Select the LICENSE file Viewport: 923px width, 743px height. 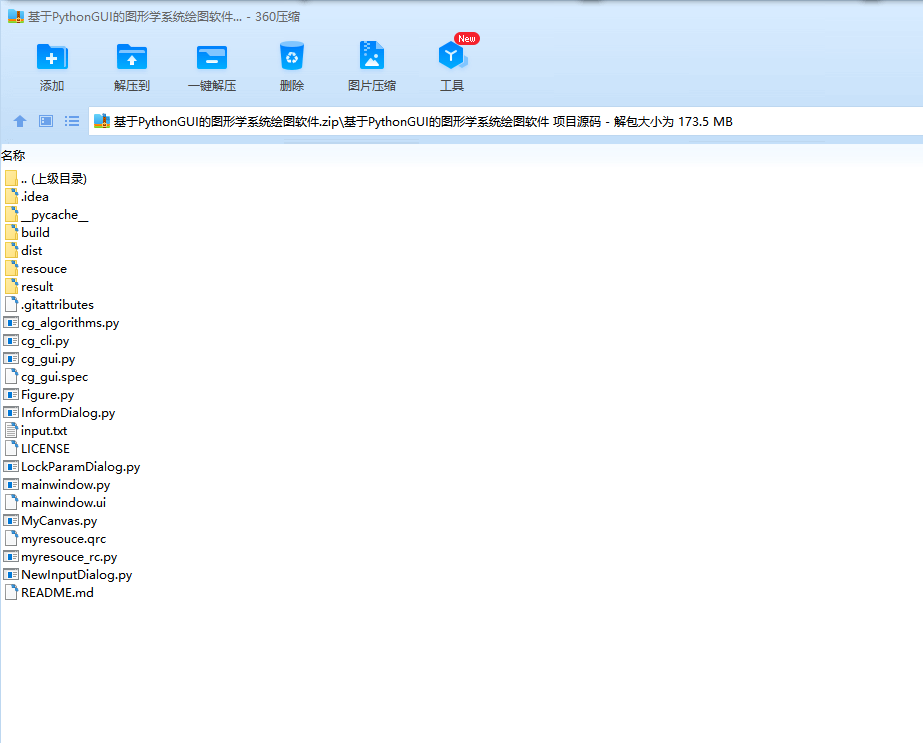pos(37,449)
